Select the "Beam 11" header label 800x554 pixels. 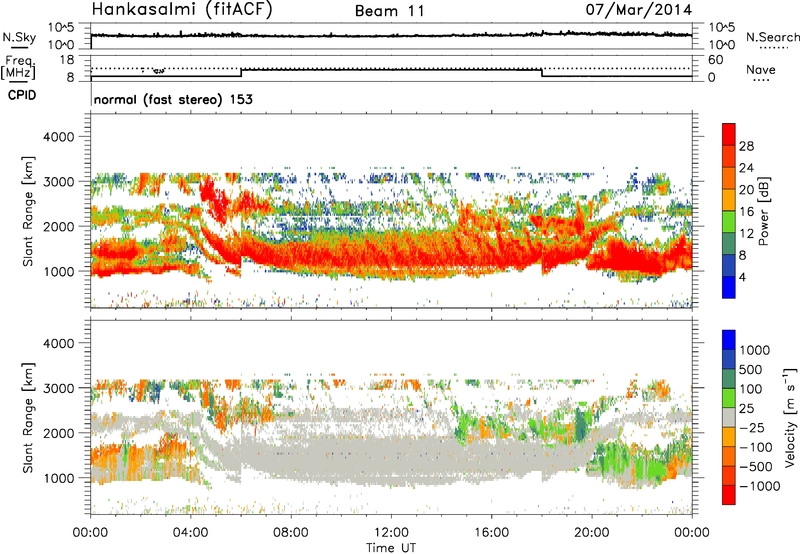(389, 11)
